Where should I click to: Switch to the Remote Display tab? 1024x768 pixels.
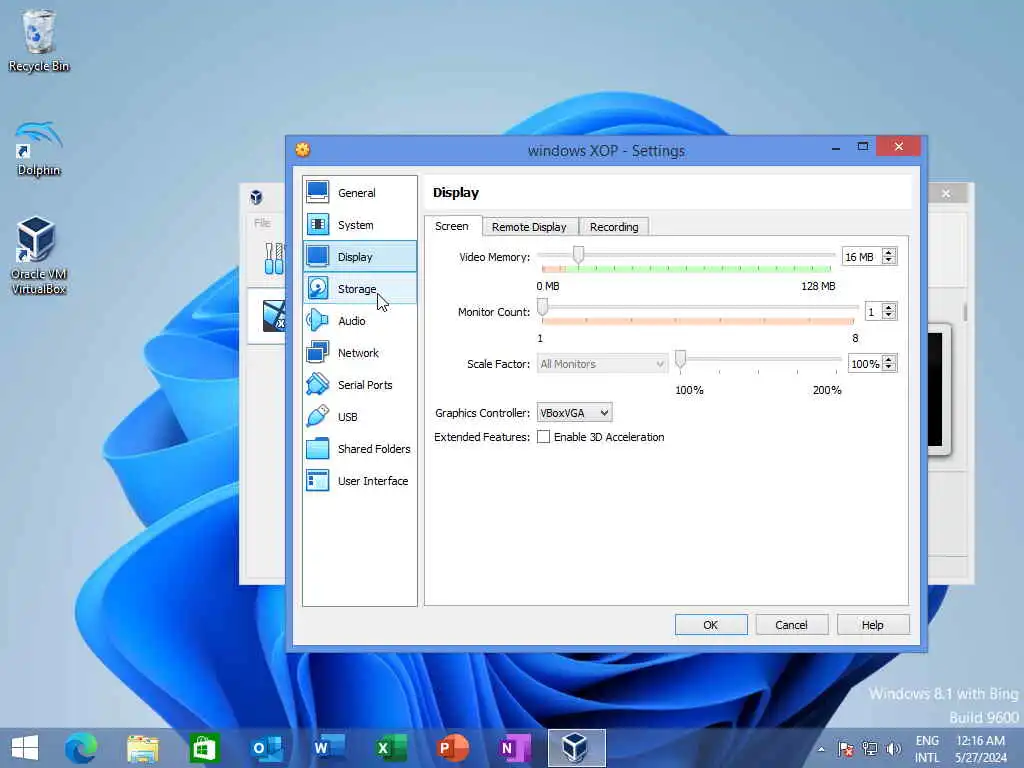coord(529,227)
